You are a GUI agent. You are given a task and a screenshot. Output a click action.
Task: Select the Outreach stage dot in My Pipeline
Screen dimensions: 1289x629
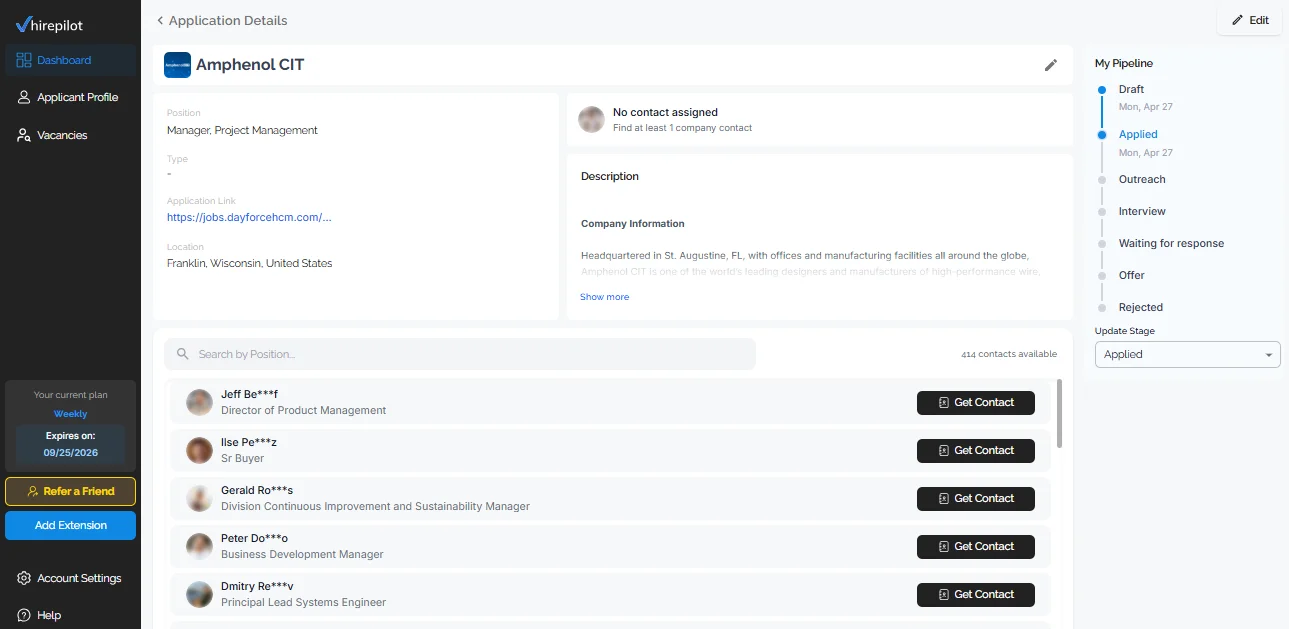(x=1104, y=179)
